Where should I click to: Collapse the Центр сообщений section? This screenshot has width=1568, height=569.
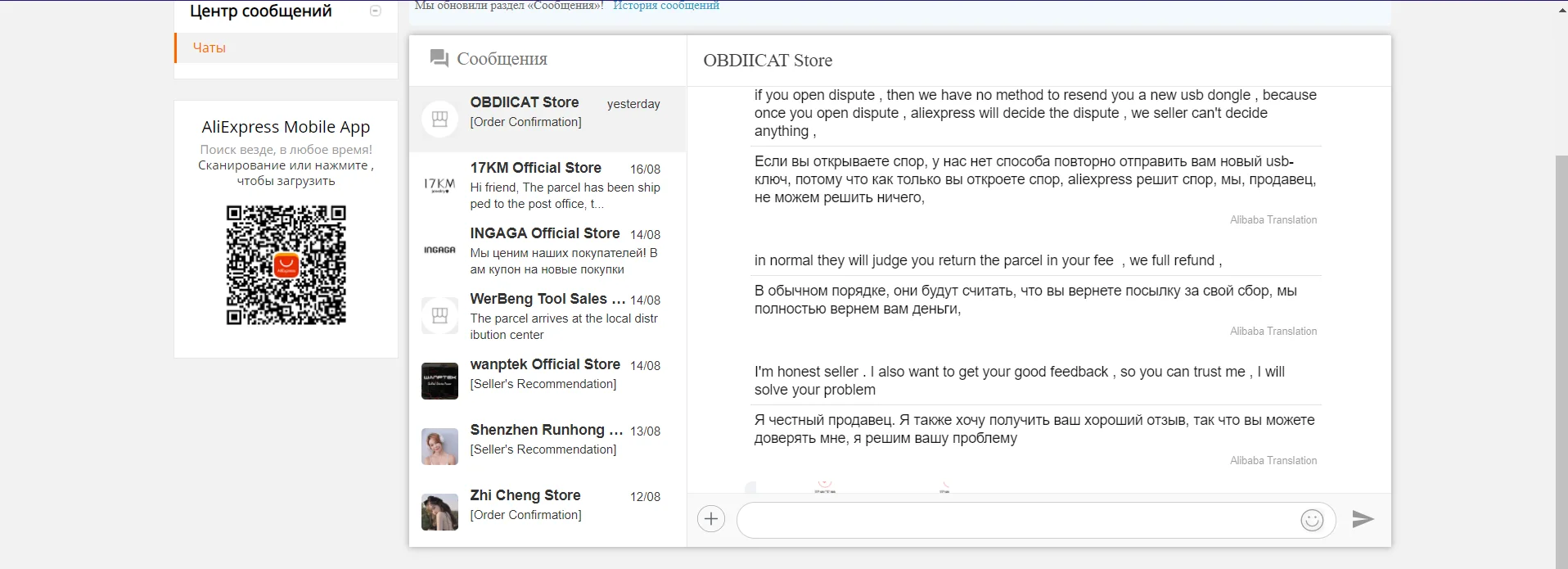376,11
